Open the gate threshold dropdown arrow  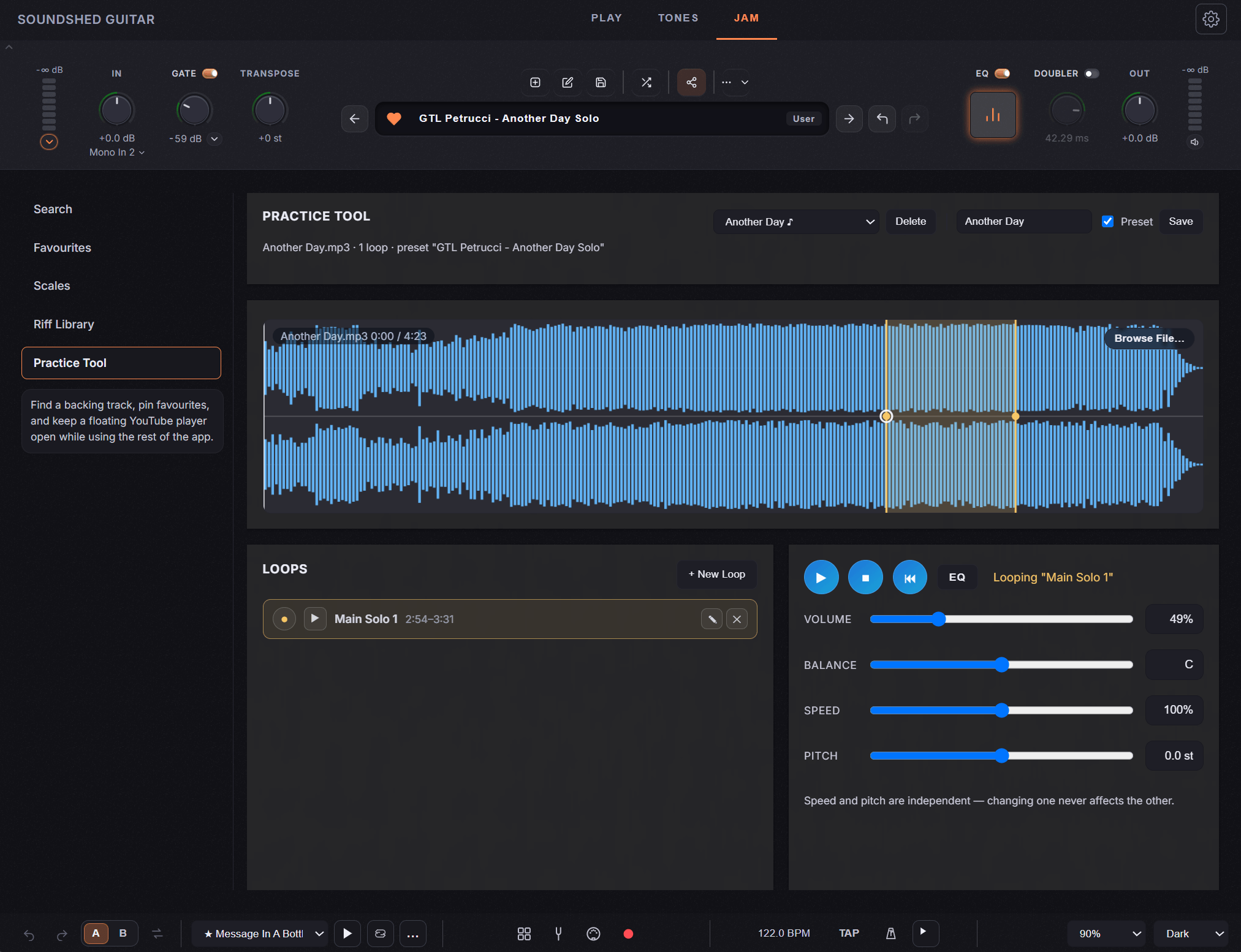click(214, 139)
